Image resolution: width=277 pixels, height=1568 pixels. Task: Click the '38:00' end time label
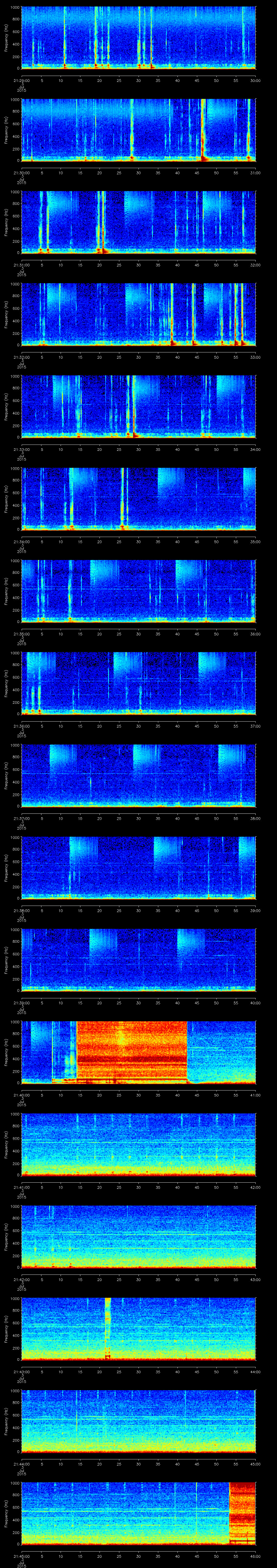(x=256, y=818)
